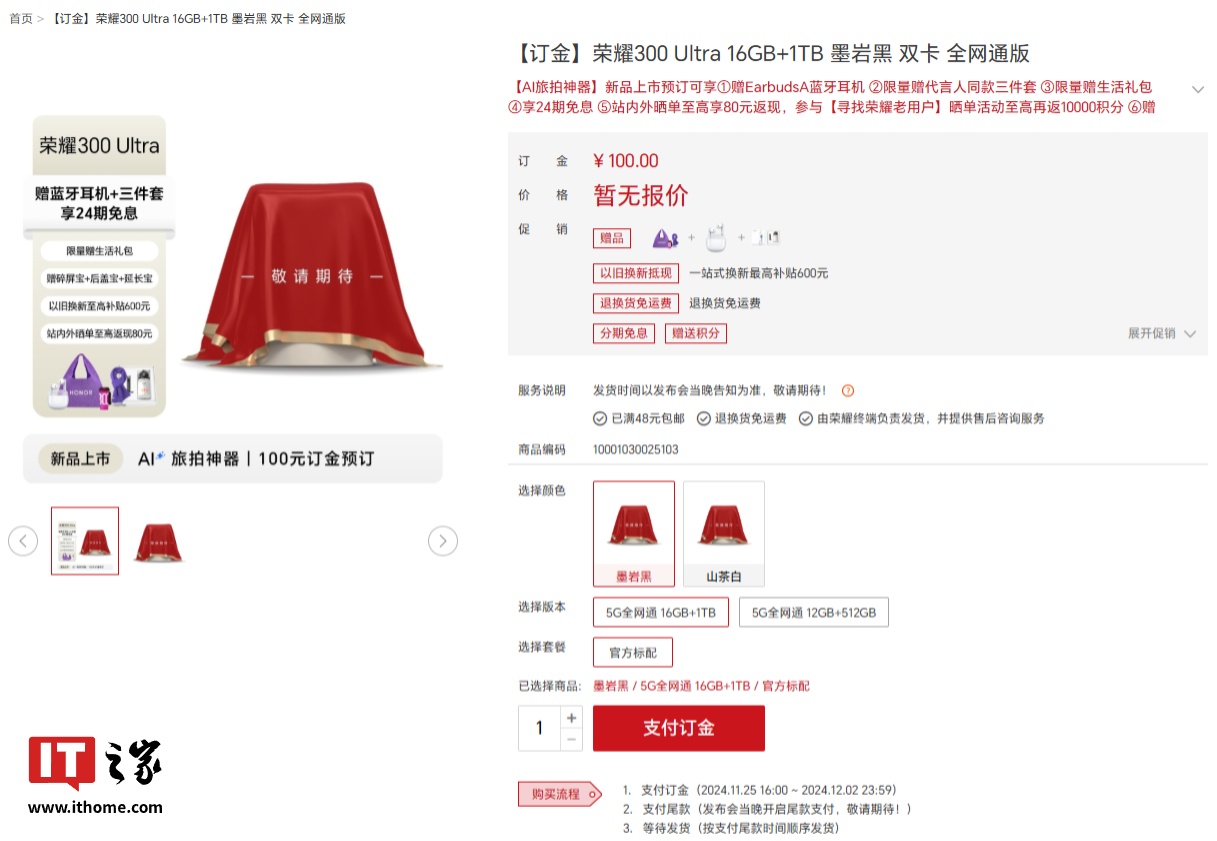
Task: Increase quantity with plus button
Action: click(x=571, y=717)
